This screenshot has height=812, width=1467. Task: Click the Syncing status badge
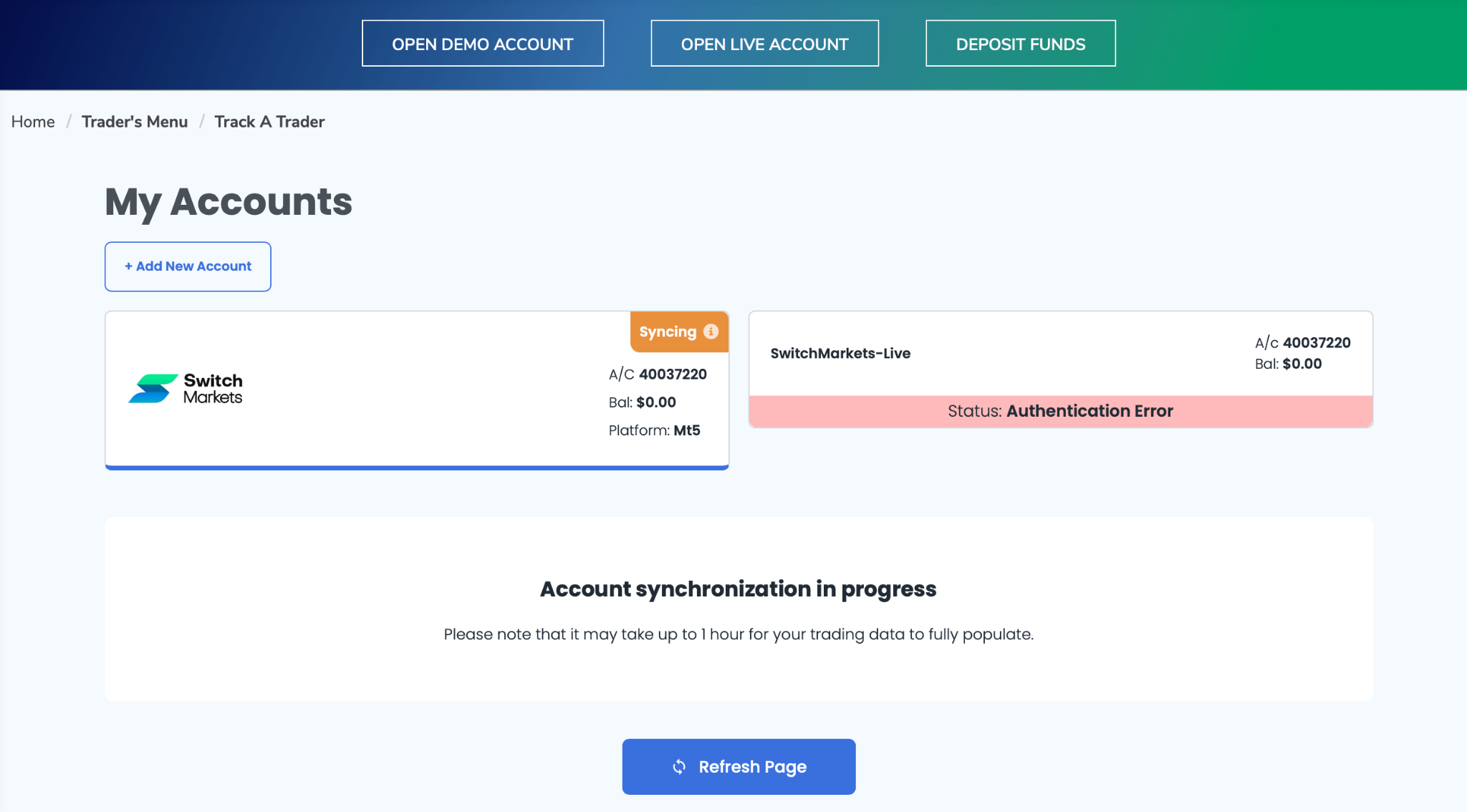click(x=679, y=332)
